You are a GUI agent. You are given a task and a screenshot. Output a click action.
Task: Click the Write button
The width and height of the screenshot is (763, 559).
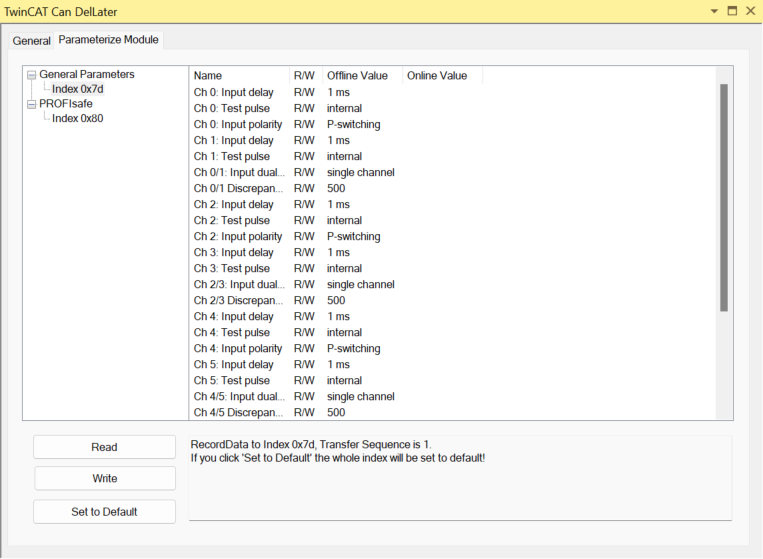tap(105, 478)
